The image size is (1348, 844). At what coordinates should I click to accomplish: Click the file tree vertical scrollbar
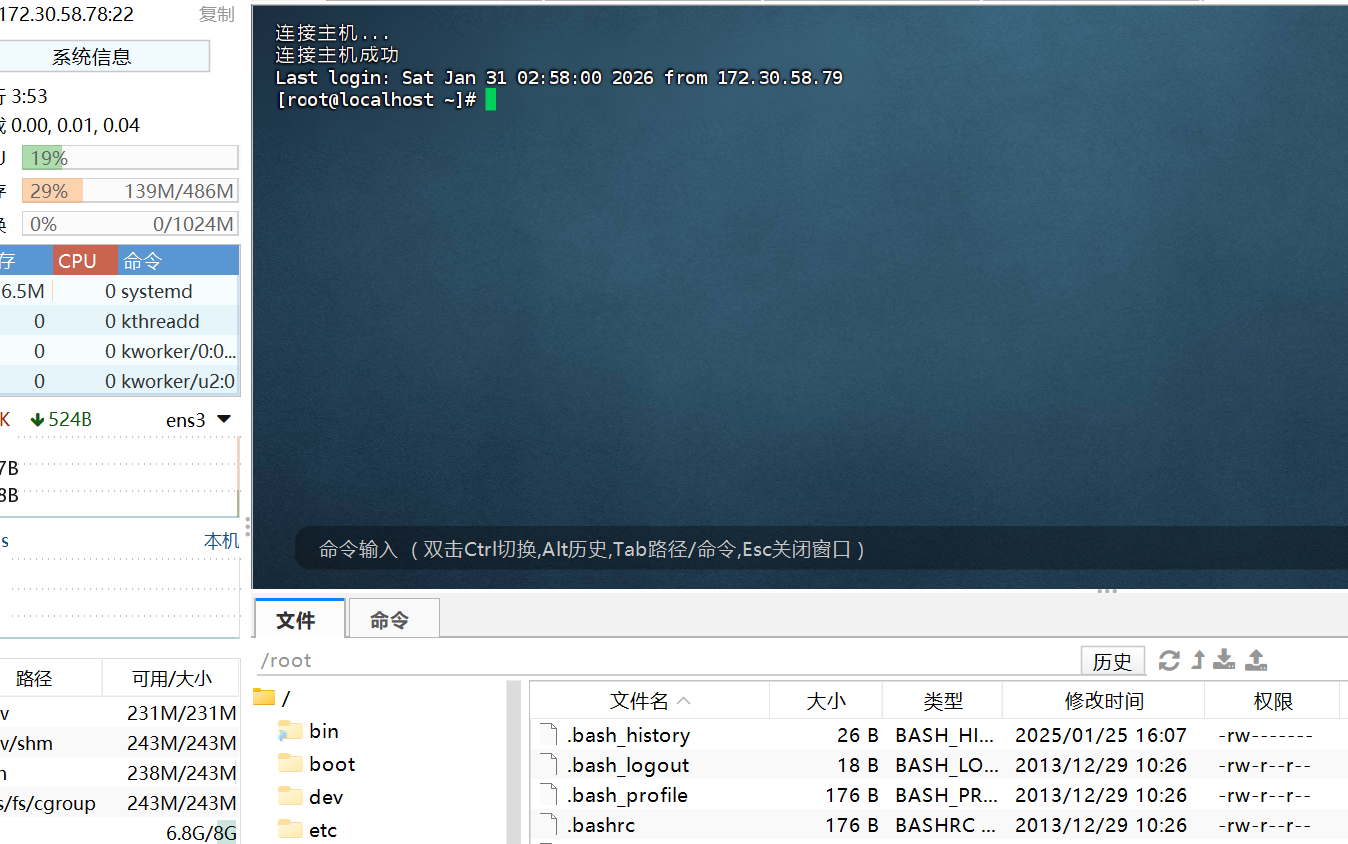point(514,762)
